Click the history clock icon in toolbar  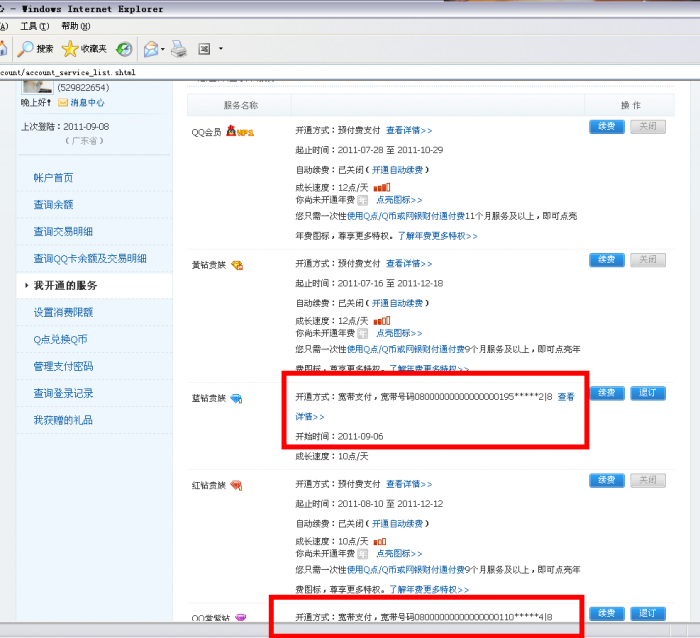pos(124,49)
